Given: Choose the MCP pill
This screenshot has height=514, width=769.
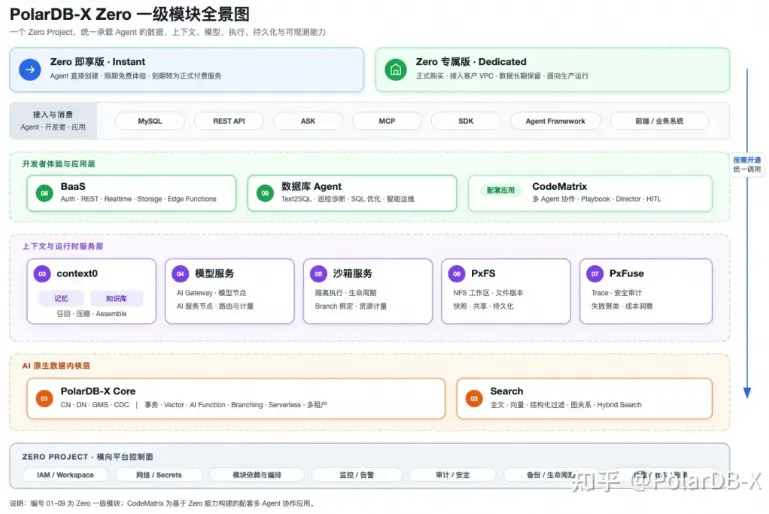Looking at the screenshot, I should 387,121.
